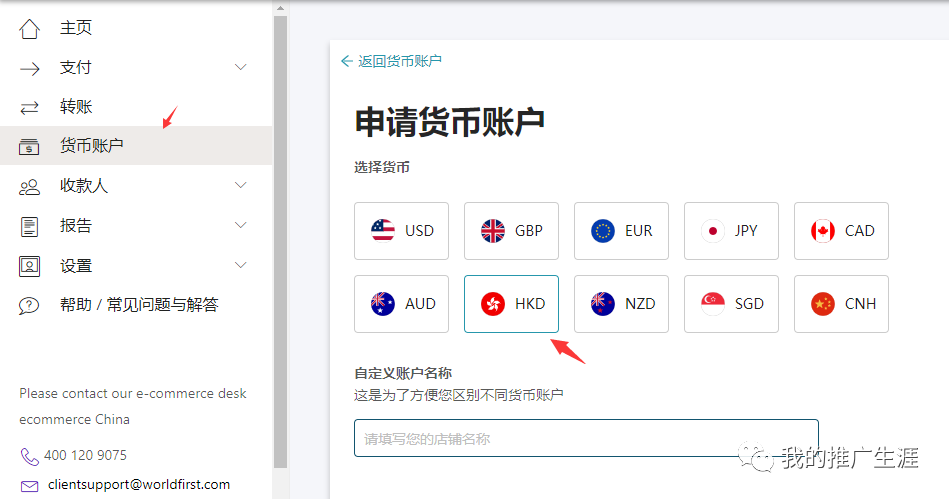Click the China flag icon on CNH

coord(823,303)
